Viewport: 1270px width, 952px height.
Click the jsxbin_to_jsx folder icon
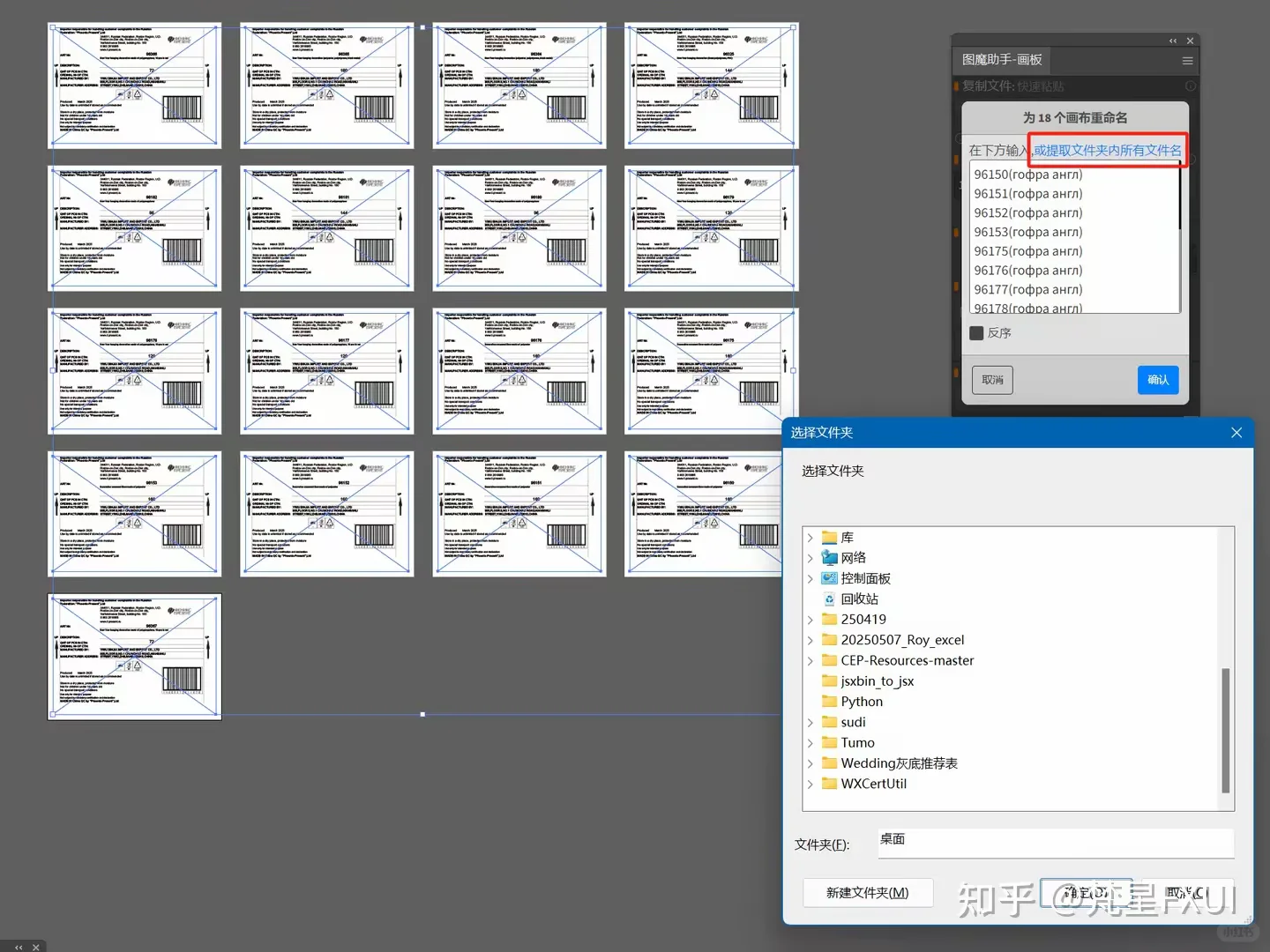click(x=829, y=681)
